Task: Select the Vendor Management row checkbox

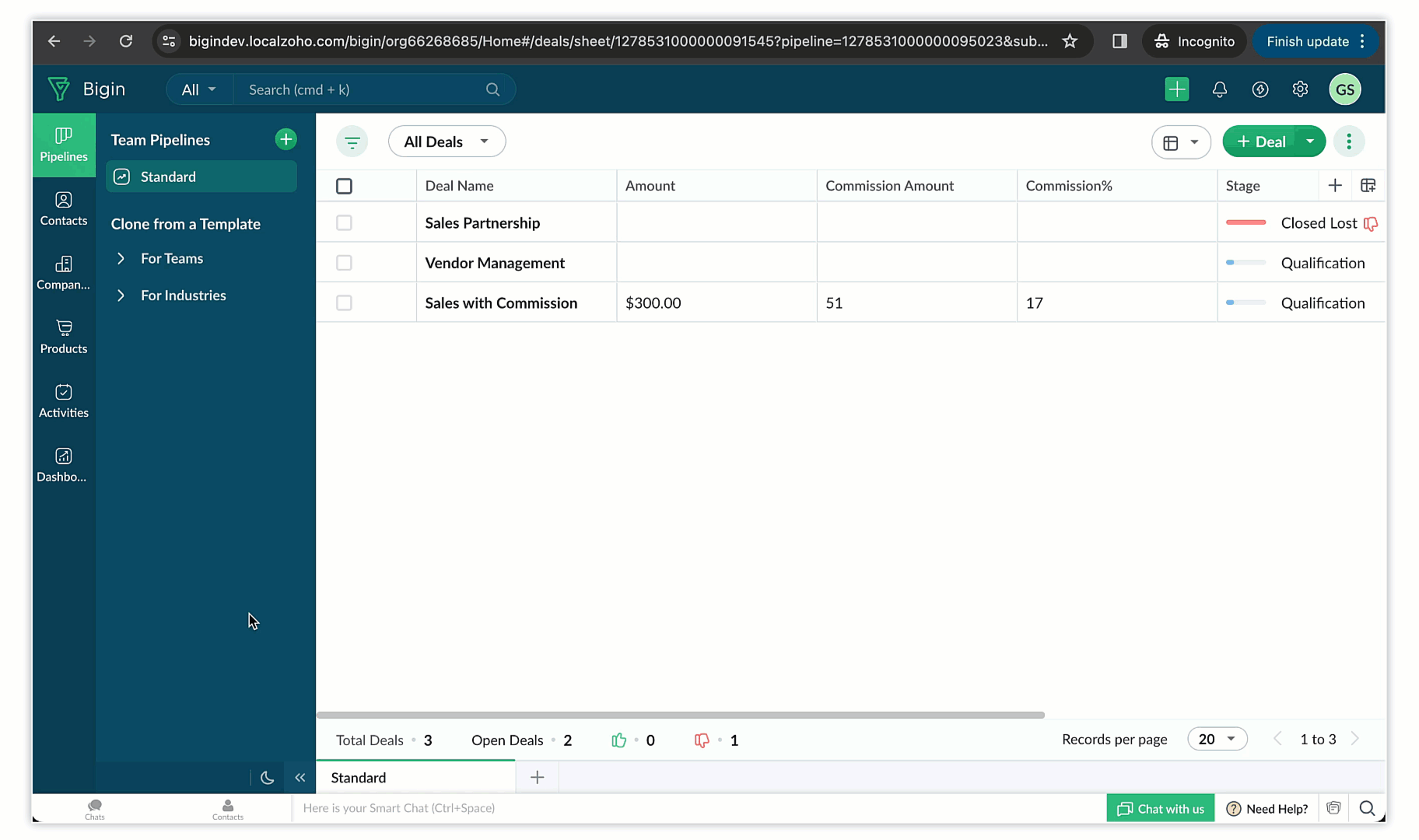Action: pos(344,263)
